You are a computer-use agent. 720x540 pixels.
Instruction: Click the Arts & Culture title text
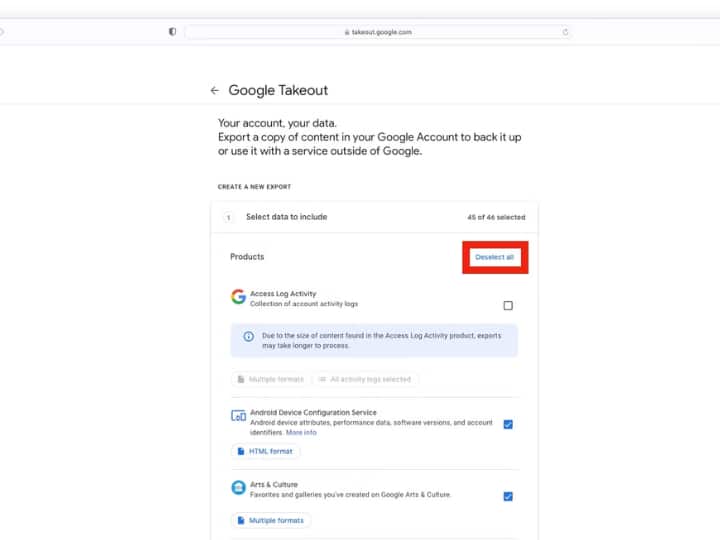click(274, 484)
